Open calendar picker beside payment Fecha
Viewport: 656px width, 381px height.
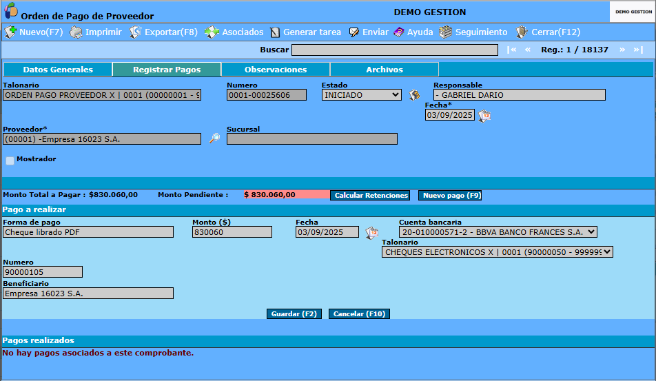point(372,233)
